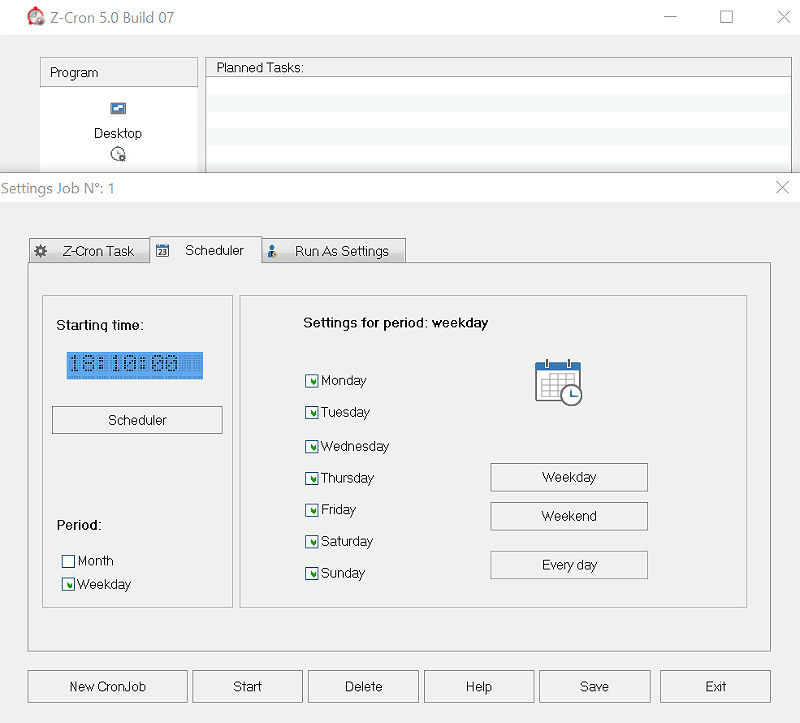Create a New CronJob

(108, 687)
